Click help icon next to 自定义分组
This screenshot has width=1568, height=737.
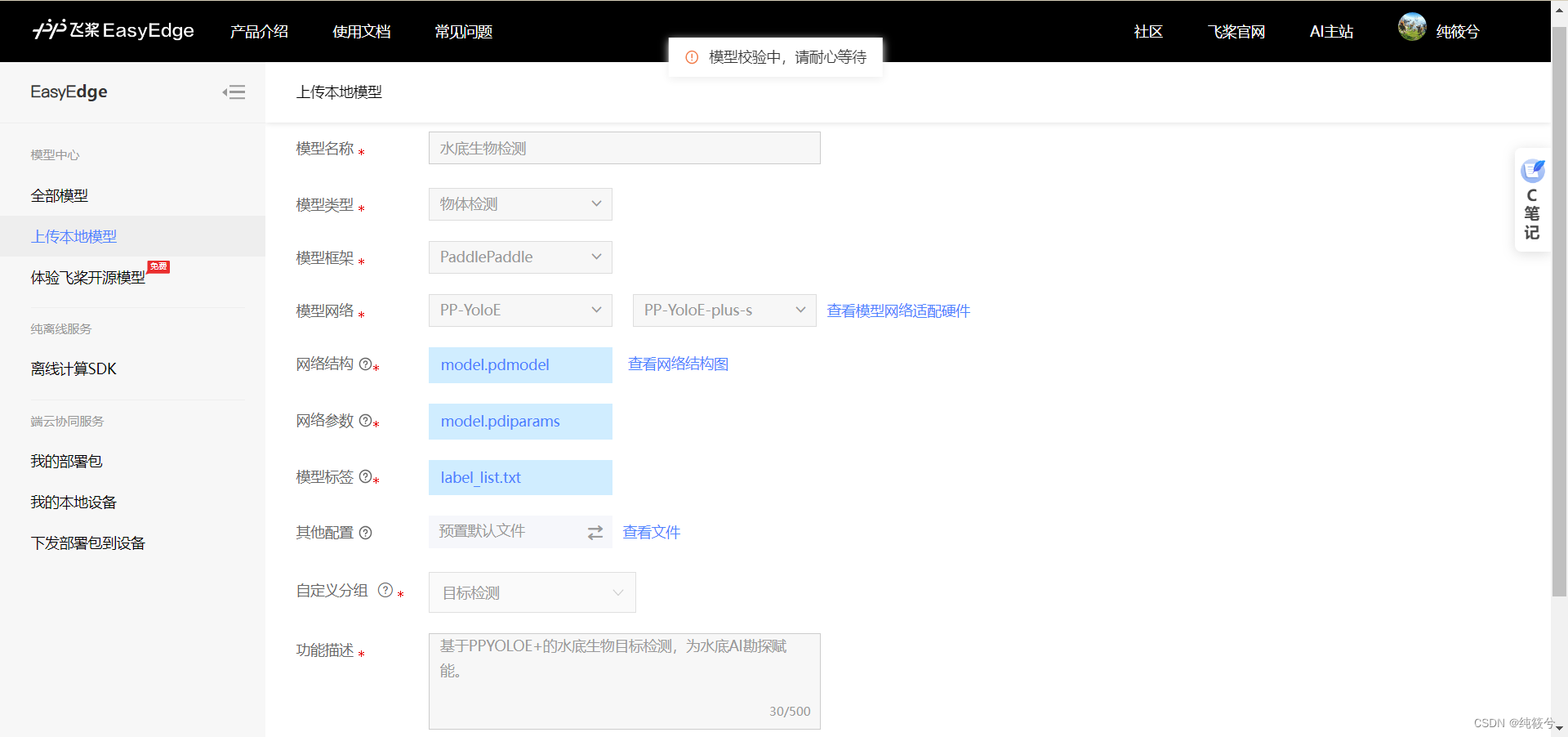pos(385,590)
